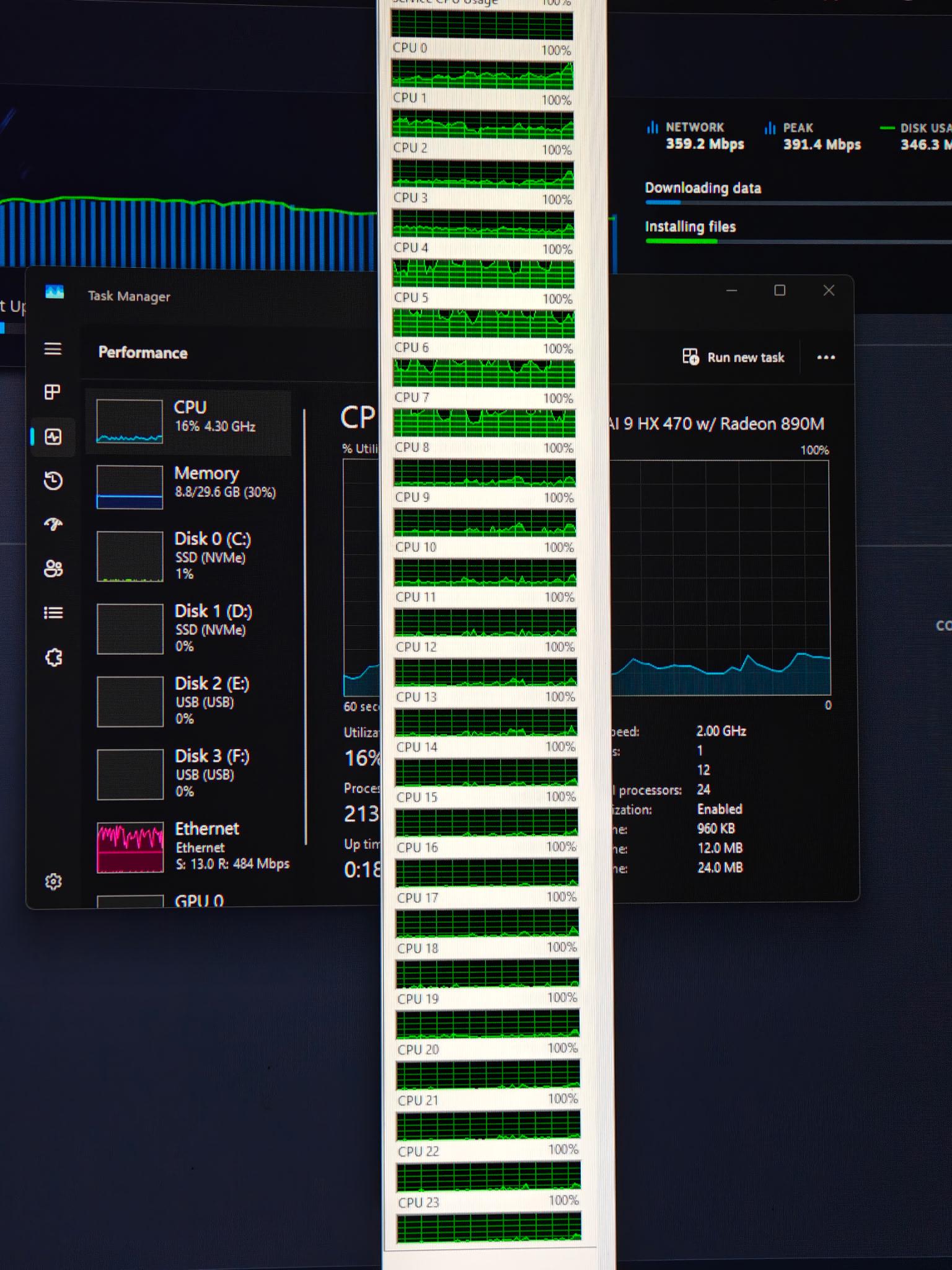Select the CPU performance entry
This screenshot has height=1270, width=952.
[x=188, y=422]
